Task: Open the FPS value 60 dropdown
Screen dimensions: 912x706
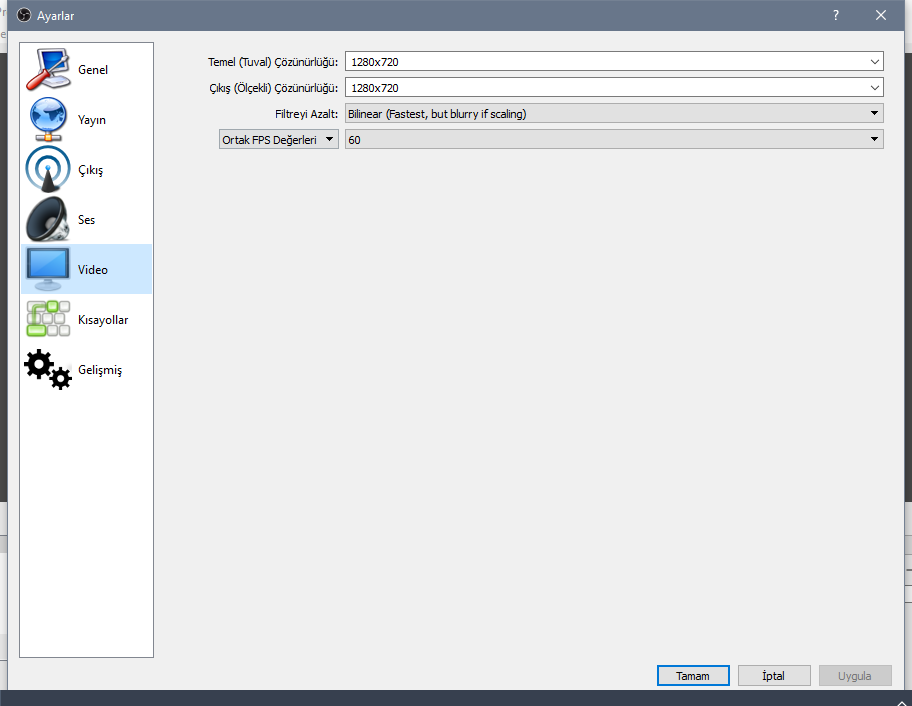Action: pos(614,140)
